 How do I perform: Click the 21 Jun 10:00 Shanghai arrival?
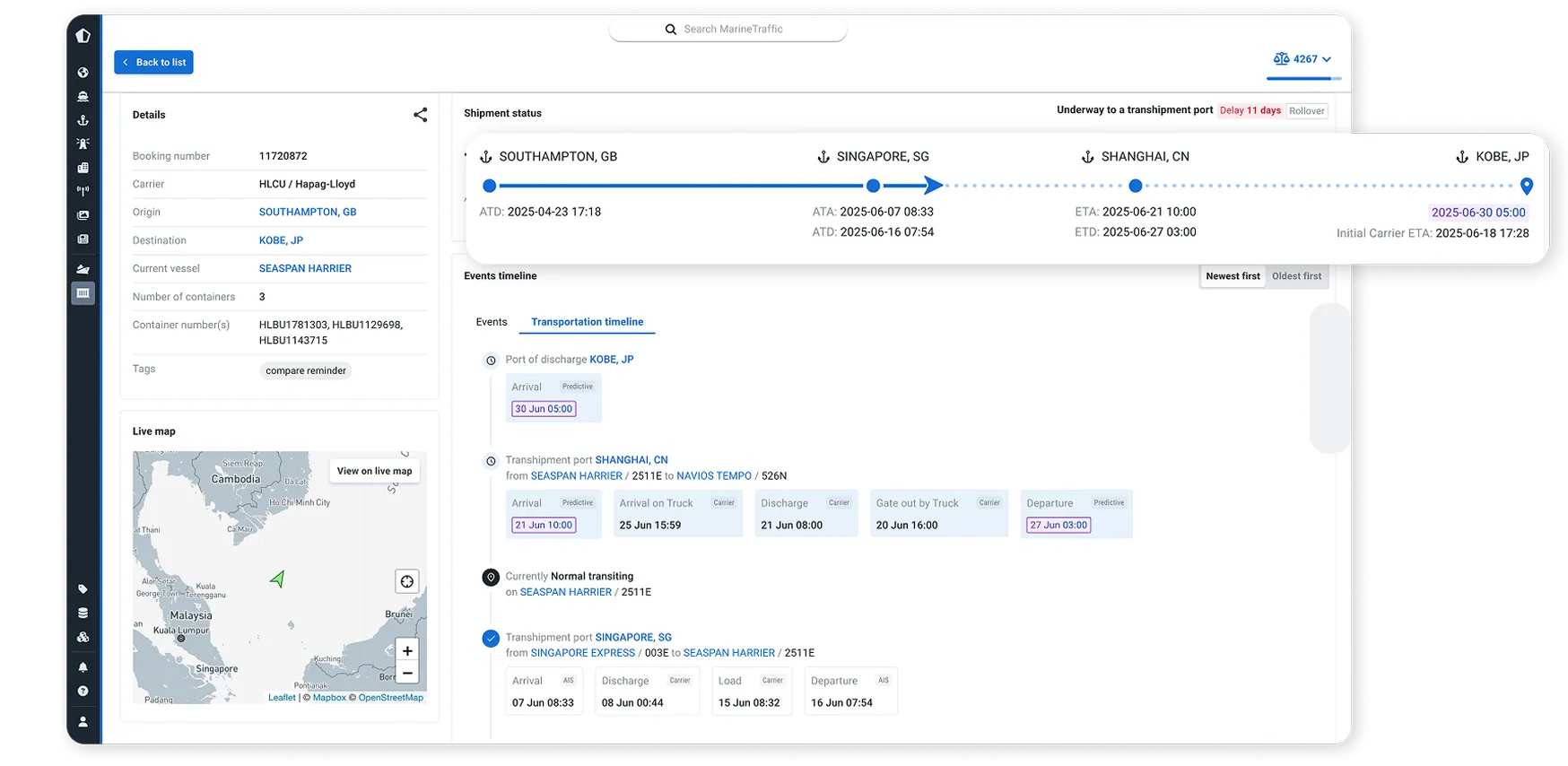[544, 526]
